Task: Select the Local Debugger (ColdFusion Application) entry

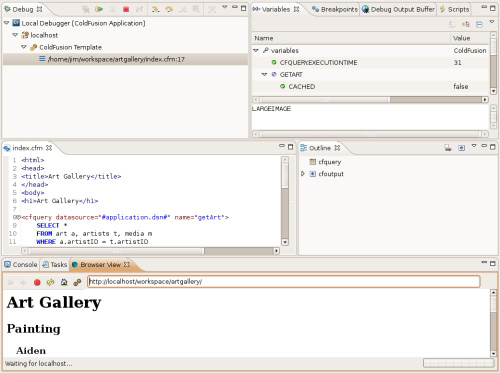Action: tap(83, 23)
